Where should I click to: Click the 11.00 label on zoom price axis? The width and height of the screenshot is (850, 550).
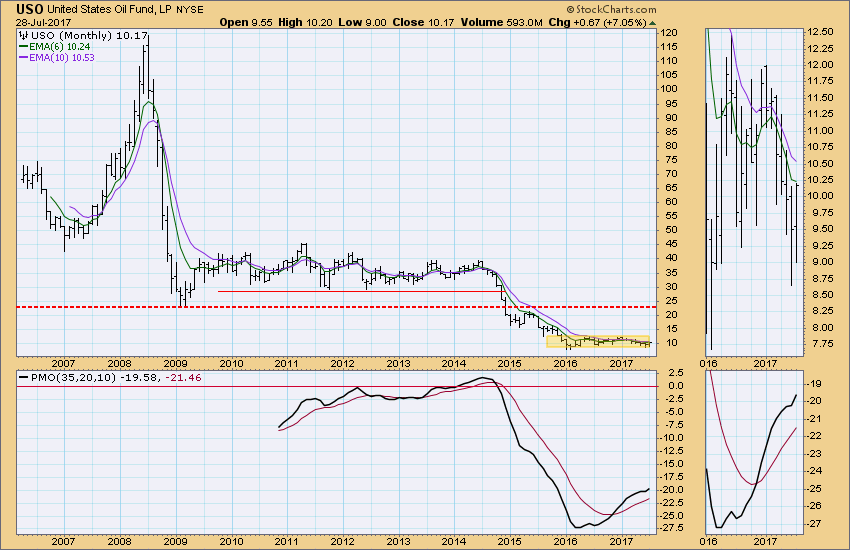820,131
